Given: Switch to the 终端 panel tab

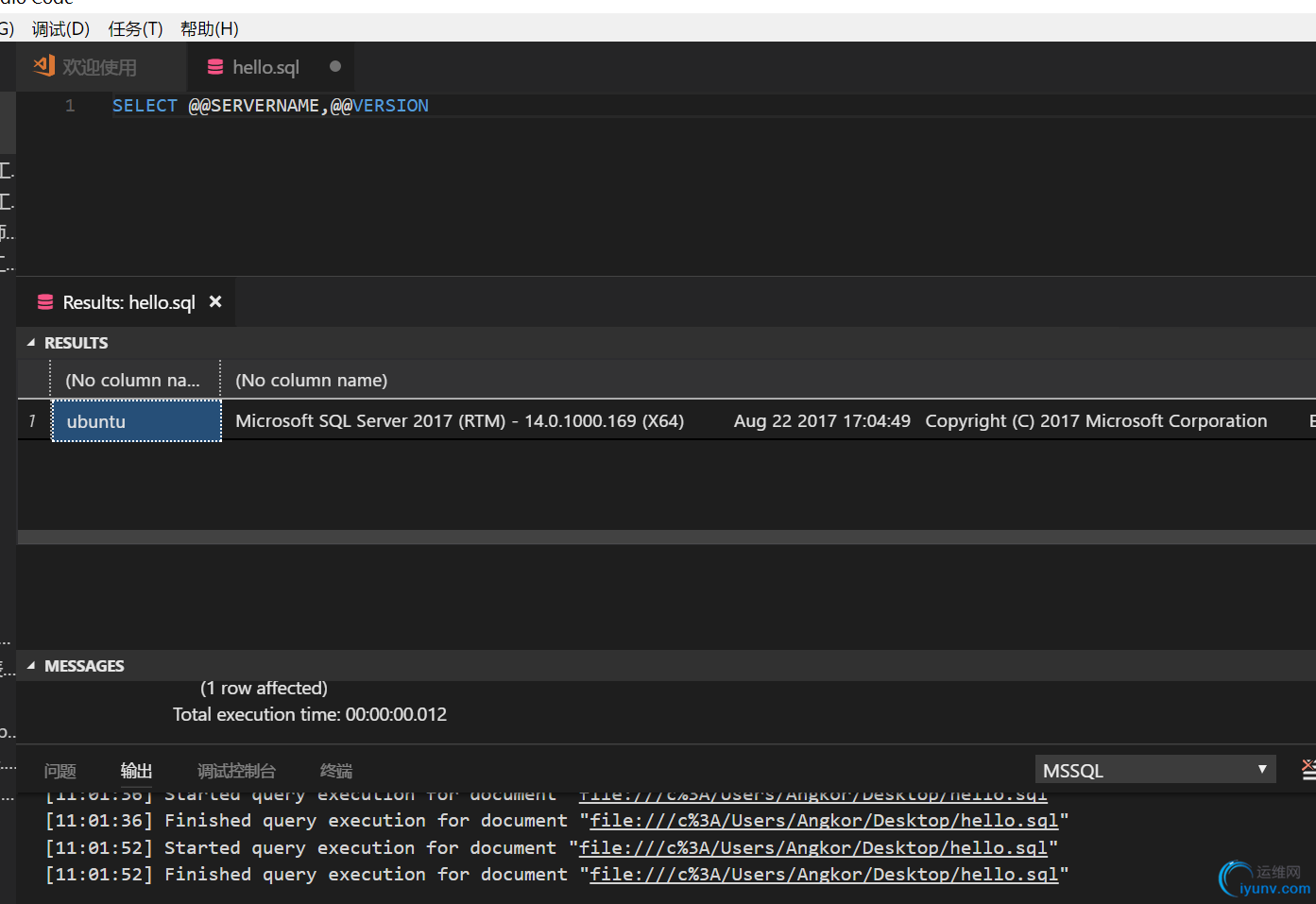Looking at the screenshot, I should tap(336, 771).
